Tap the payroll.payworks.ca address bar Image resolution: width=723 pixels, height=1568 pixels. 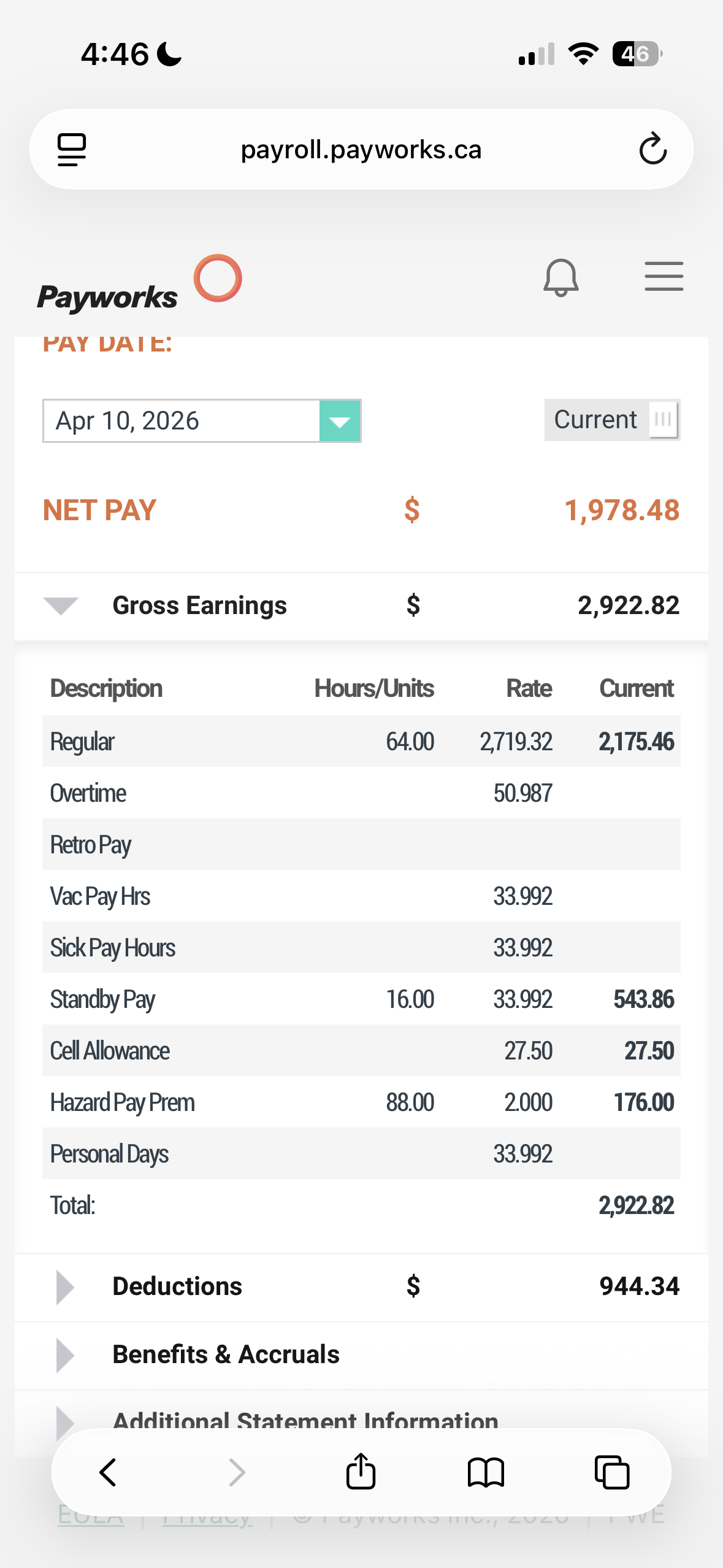[361, 150]
